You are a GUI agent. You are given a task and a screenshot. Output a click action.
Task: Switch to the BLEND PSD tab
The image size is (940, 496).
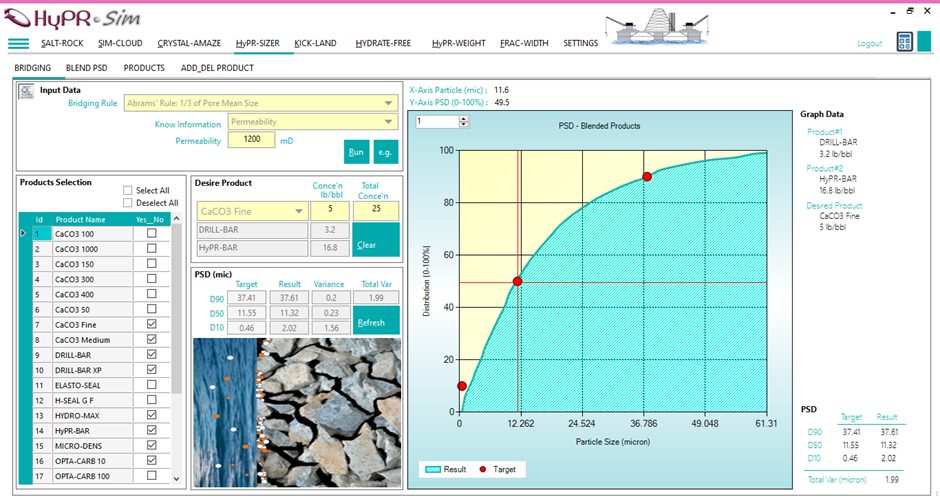[86, 68]
